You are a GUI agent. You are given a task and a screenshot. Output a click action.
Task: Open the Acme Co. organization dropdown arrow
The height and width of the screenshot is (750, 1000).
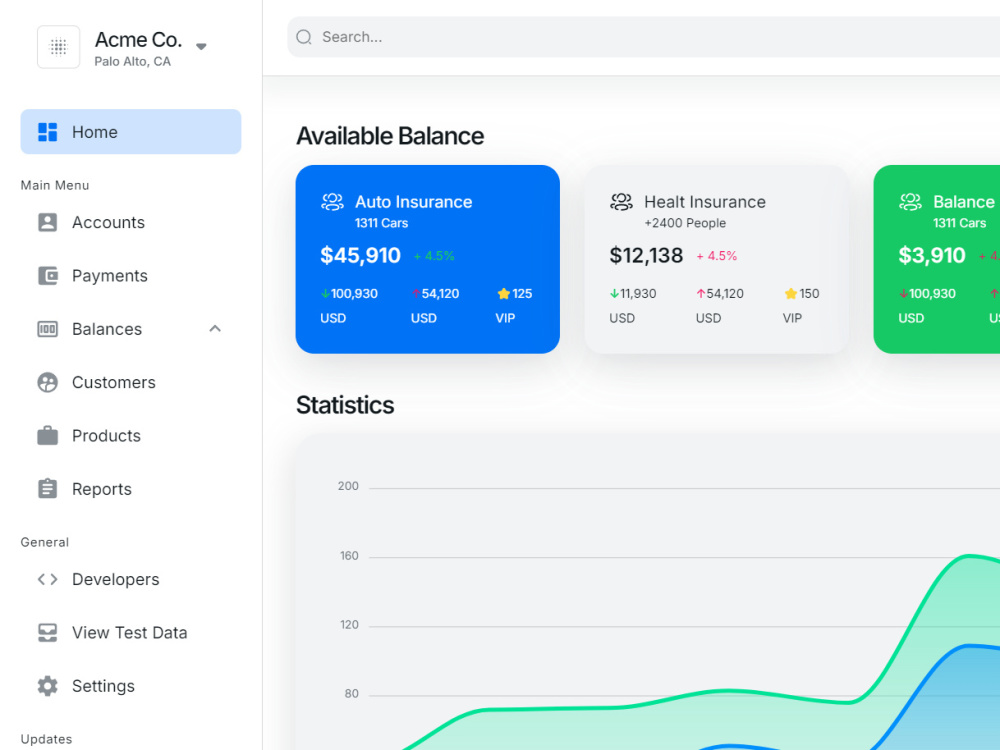(201, 47)
